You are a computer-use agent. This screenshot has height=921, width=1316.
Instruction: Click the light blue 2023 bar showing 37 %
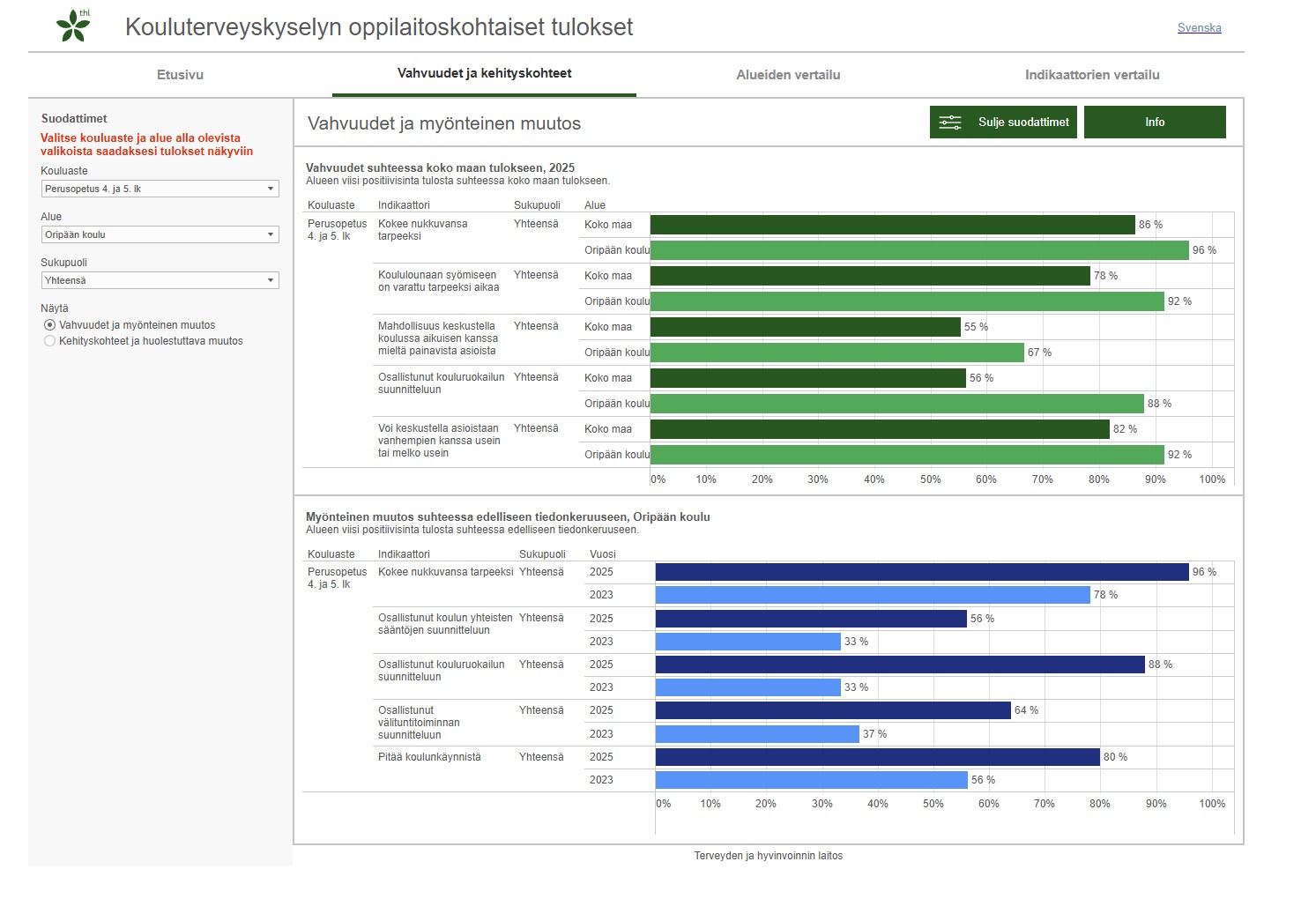click(x=756, y=734)
